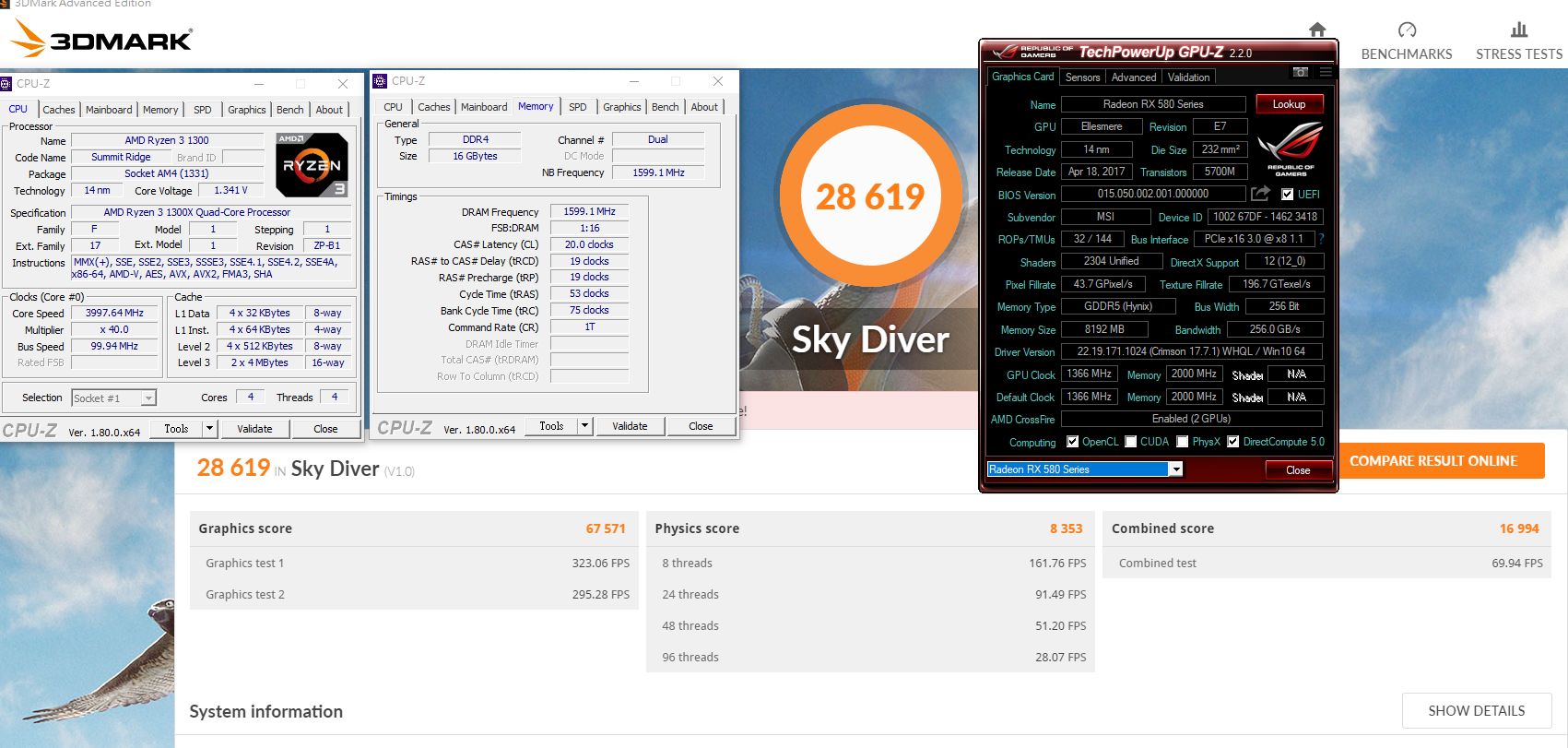The image size is (1568, 748).
Task: Click Close button in CPU-Z memory window
Action: pos(701,425)
